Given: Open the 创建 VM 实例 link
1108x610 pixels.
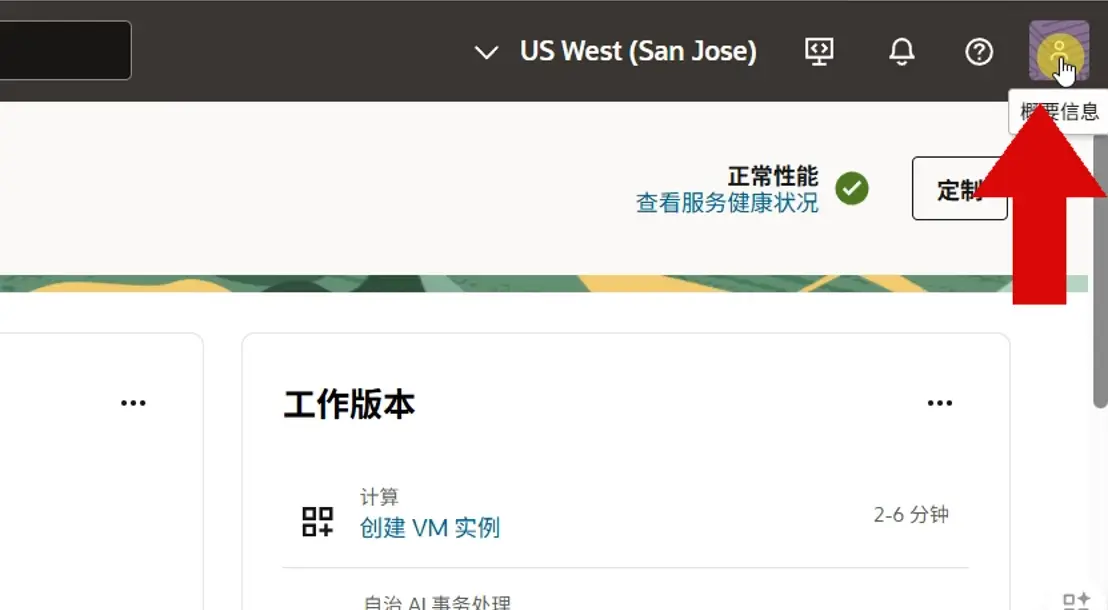Looking at the screenshot, I should 429,527.
